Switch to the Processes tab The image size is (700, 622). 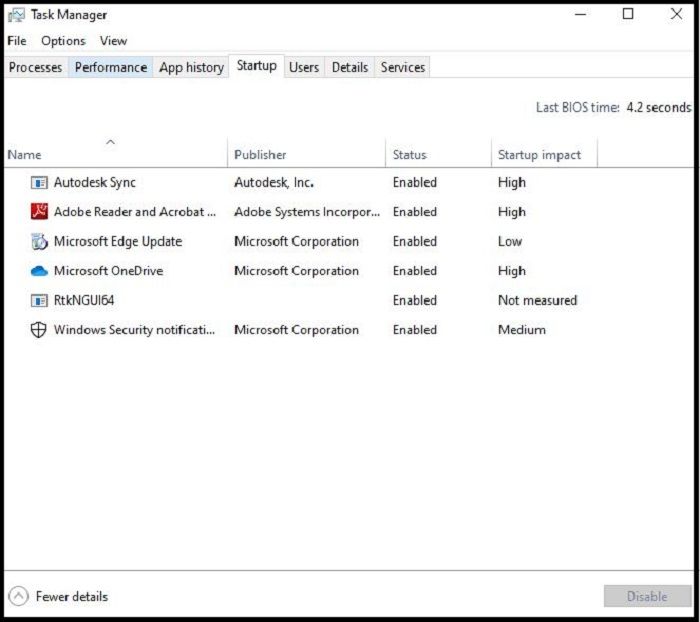tap(36, 67)
